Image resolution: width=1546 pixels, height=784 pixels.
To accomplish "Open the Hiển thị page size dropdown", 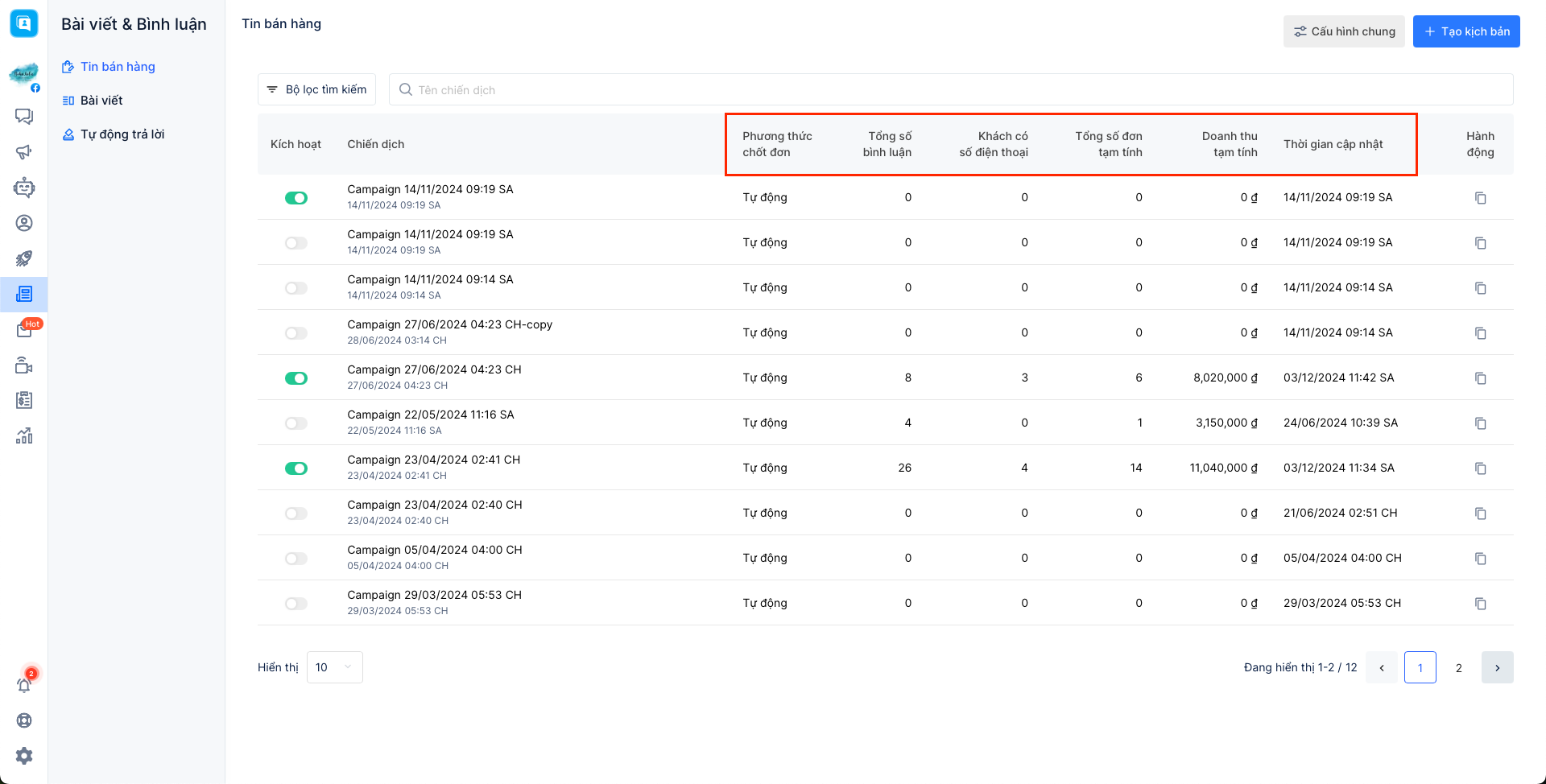I will point(334,667).
